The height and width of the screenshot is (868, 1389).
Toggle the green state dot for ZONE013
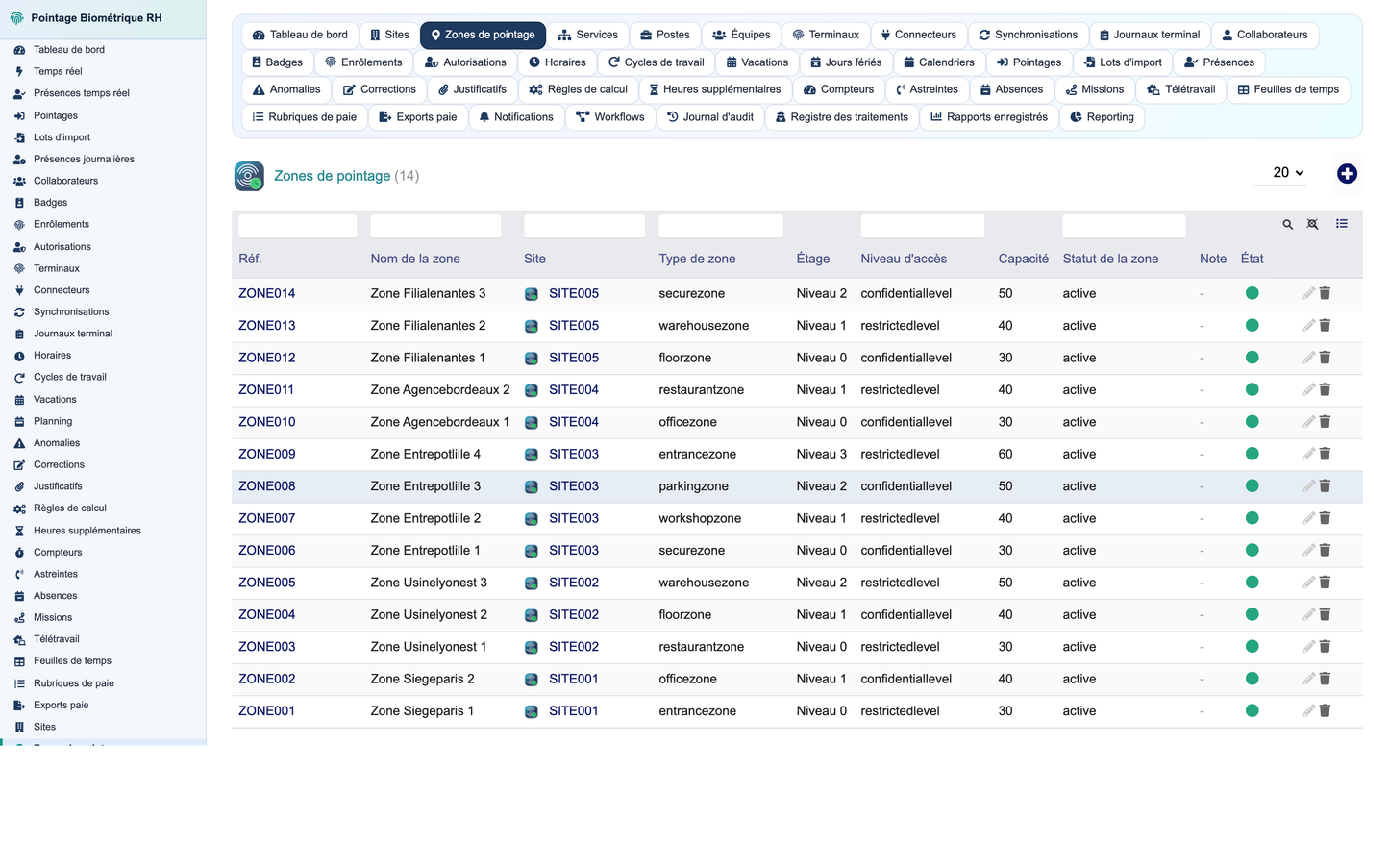pyautogui.click(x=1252, y=325)
